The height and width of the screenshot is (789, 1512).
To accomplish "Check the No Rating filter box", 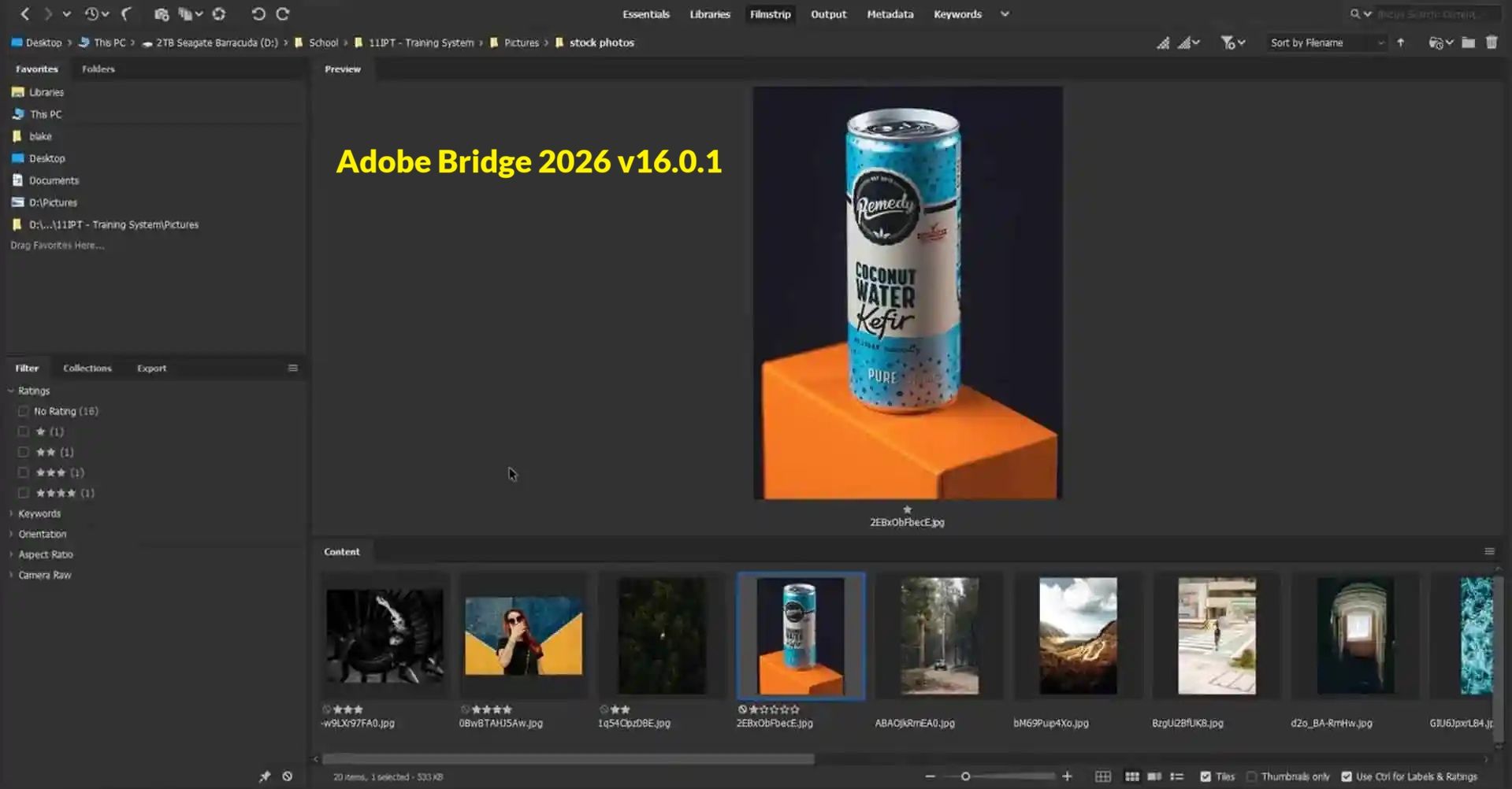I will pyautogui.click(x=24, y=411).
